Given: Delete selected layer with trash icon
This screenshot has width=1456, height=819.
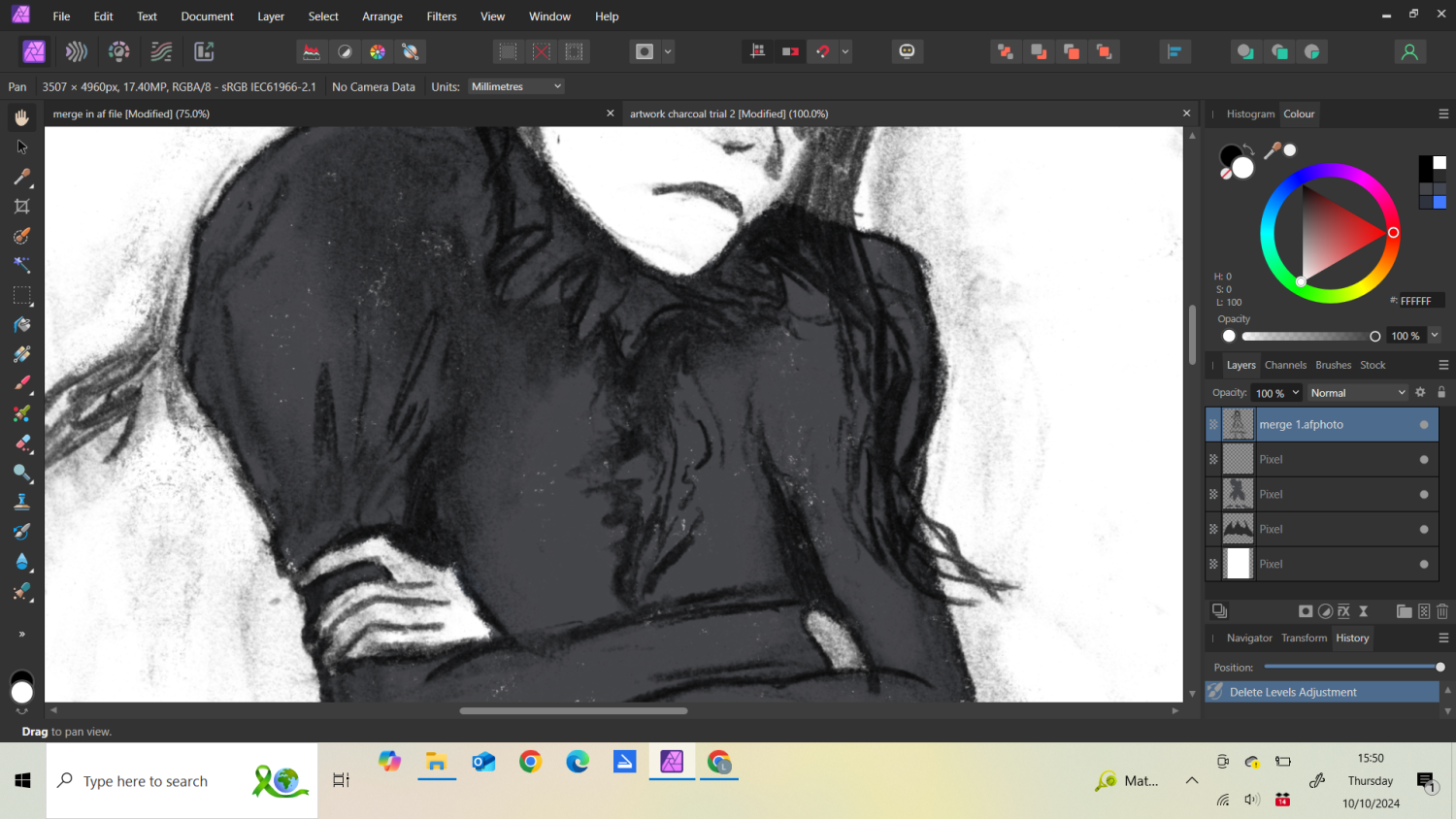Looking at the screenshot, I should click(1442, 611).
